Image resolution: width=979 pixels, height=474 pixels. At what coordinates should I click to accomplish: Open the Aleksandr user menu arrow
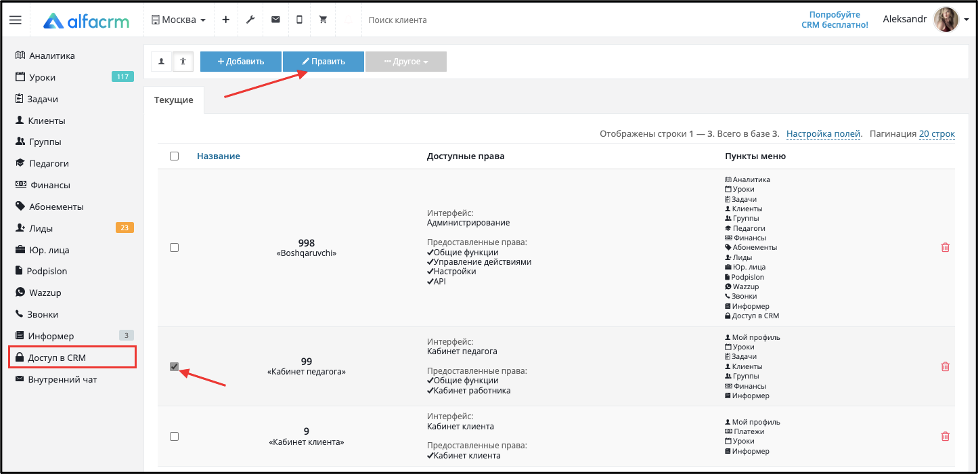[967, 21]
